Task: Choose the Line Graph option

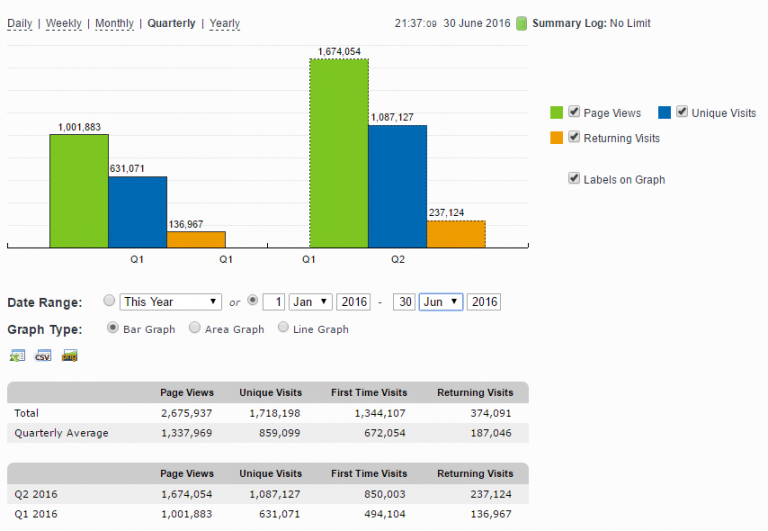Action: pos(283,328)
